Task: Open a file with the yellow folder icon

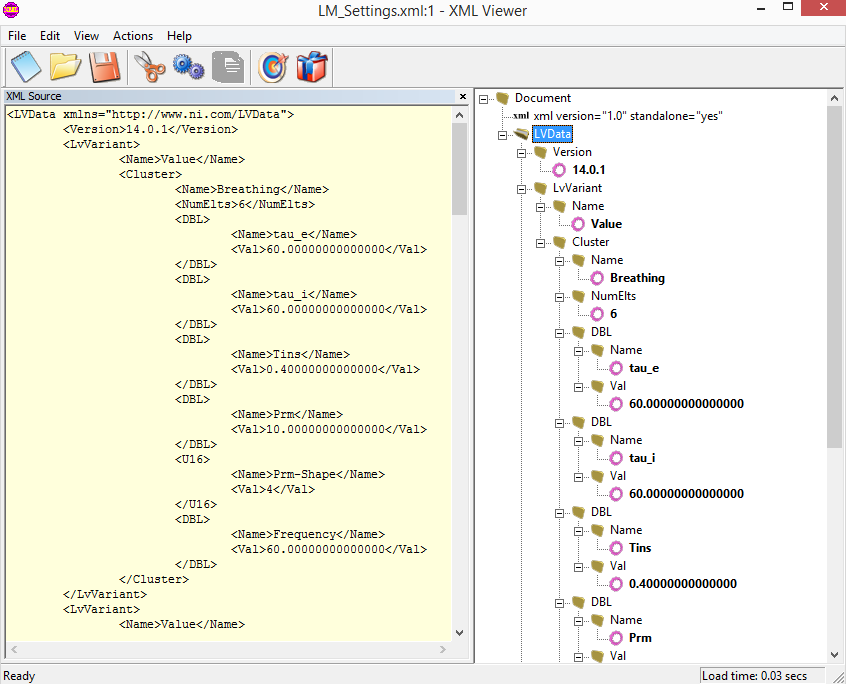Action: 65,67
